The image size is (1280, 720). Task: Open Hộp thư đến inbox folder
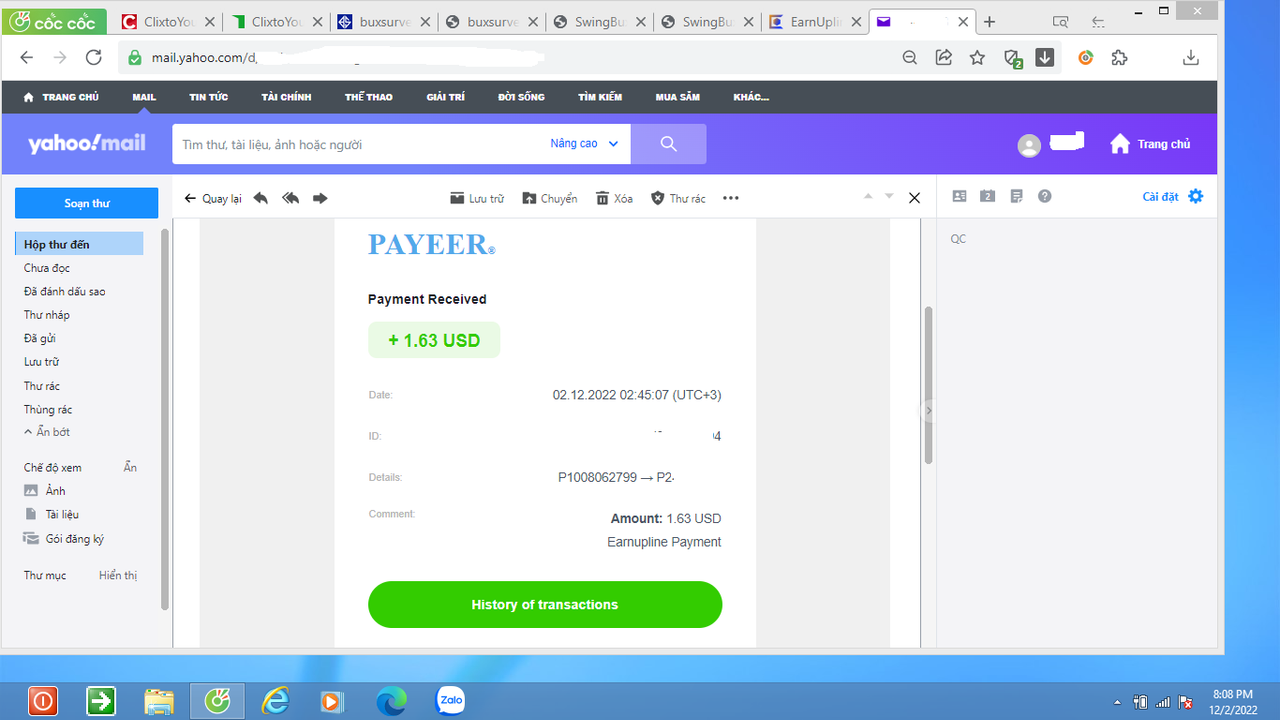pos(79,244)
